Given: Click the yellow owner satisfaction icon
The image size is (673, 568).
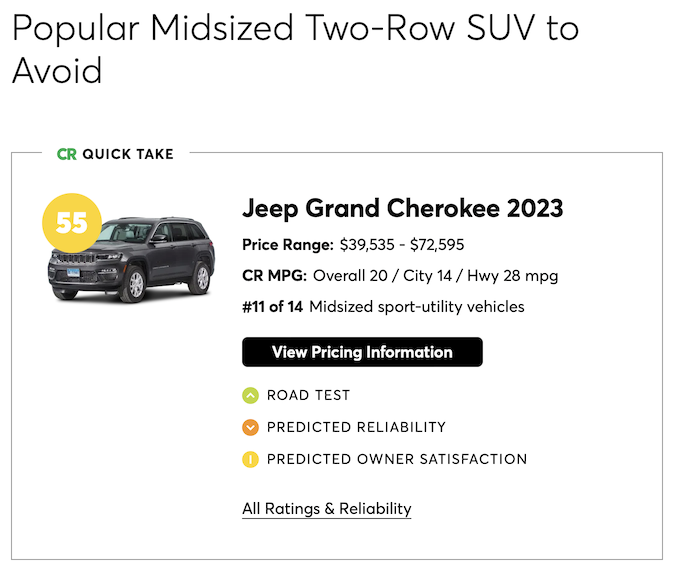Looking at the screenshot, I should pos(250,460).
